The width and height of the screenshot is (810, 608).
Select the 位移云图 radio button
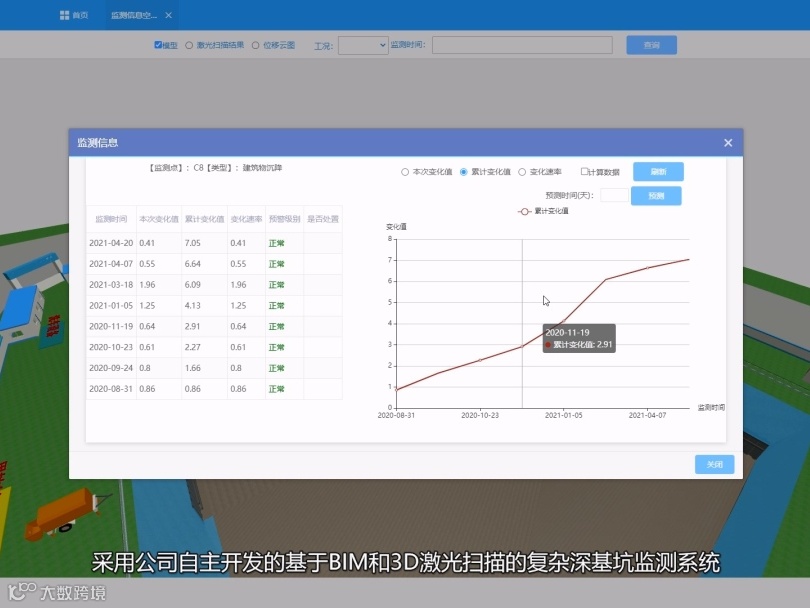click(x=255, y=45)
